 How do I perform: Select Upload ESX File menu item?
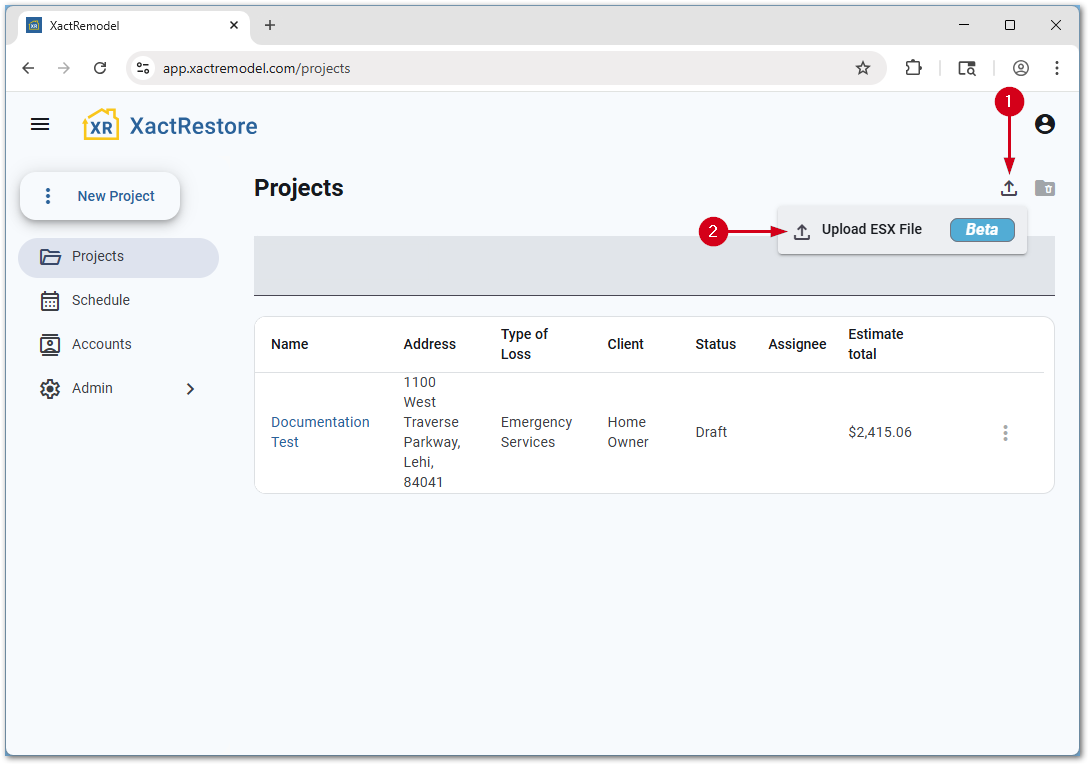pyautogui.click(x=871, y=230)
